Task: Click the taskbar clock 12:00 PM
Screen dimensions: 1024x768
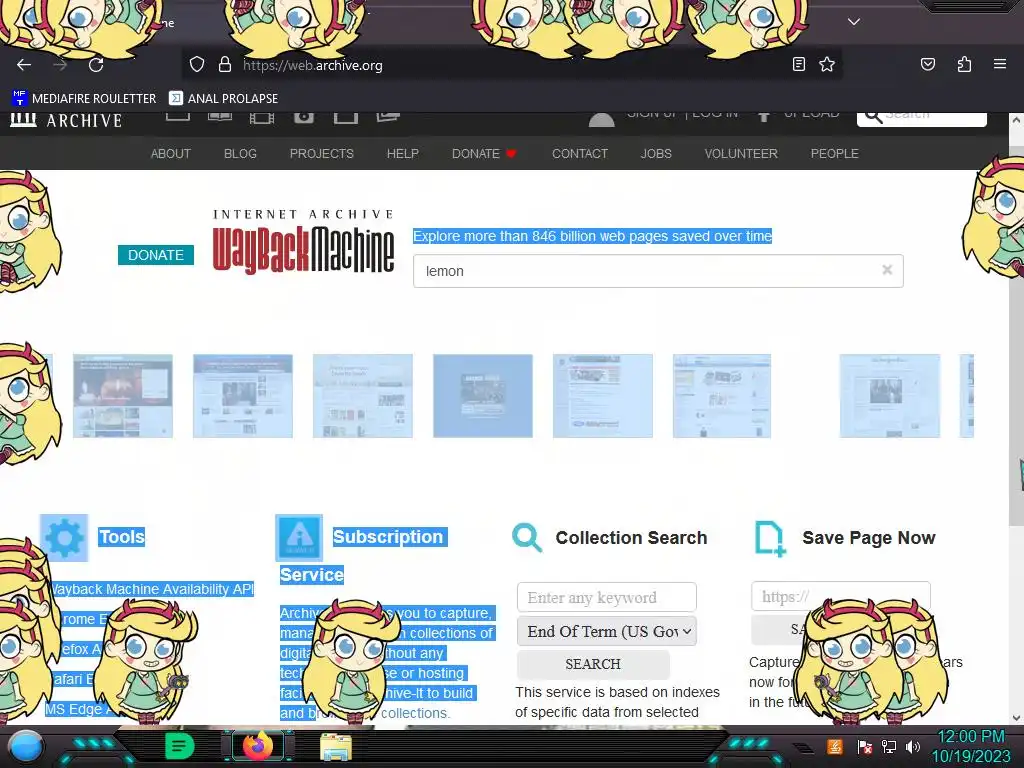Action: coord(970,737)
